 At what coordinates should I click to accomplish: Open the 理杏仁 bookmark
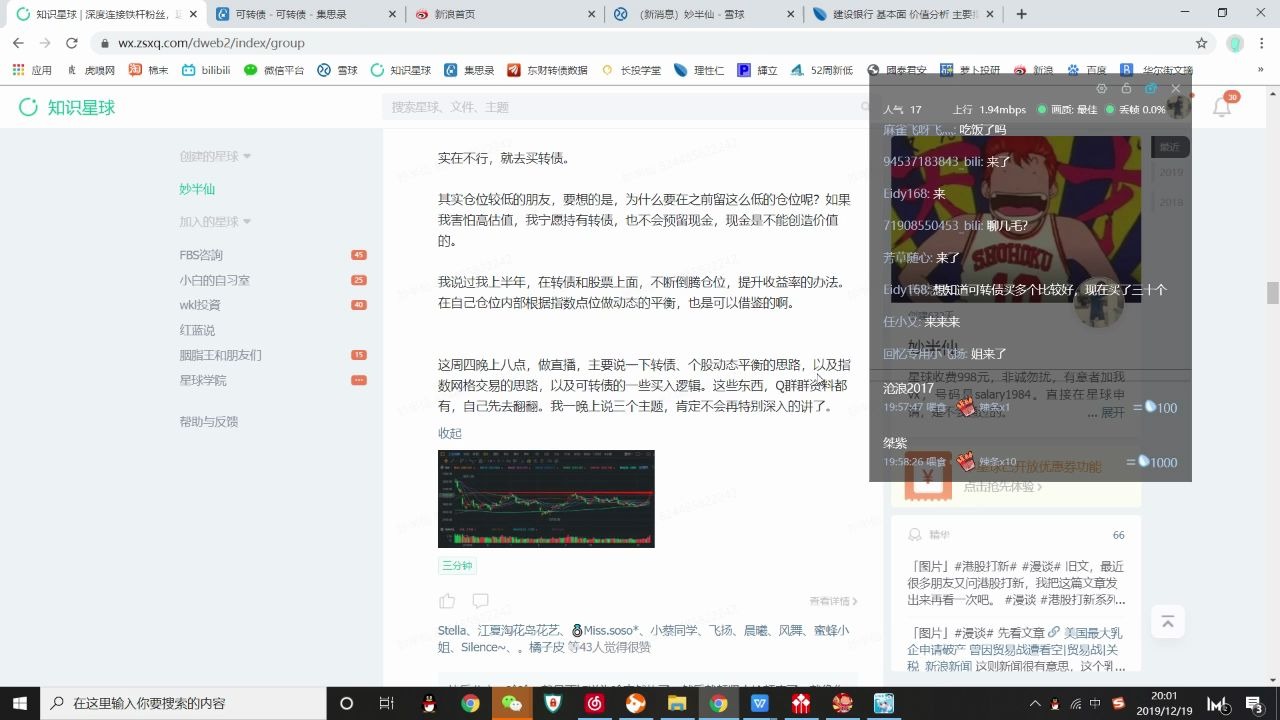[699, 70]
